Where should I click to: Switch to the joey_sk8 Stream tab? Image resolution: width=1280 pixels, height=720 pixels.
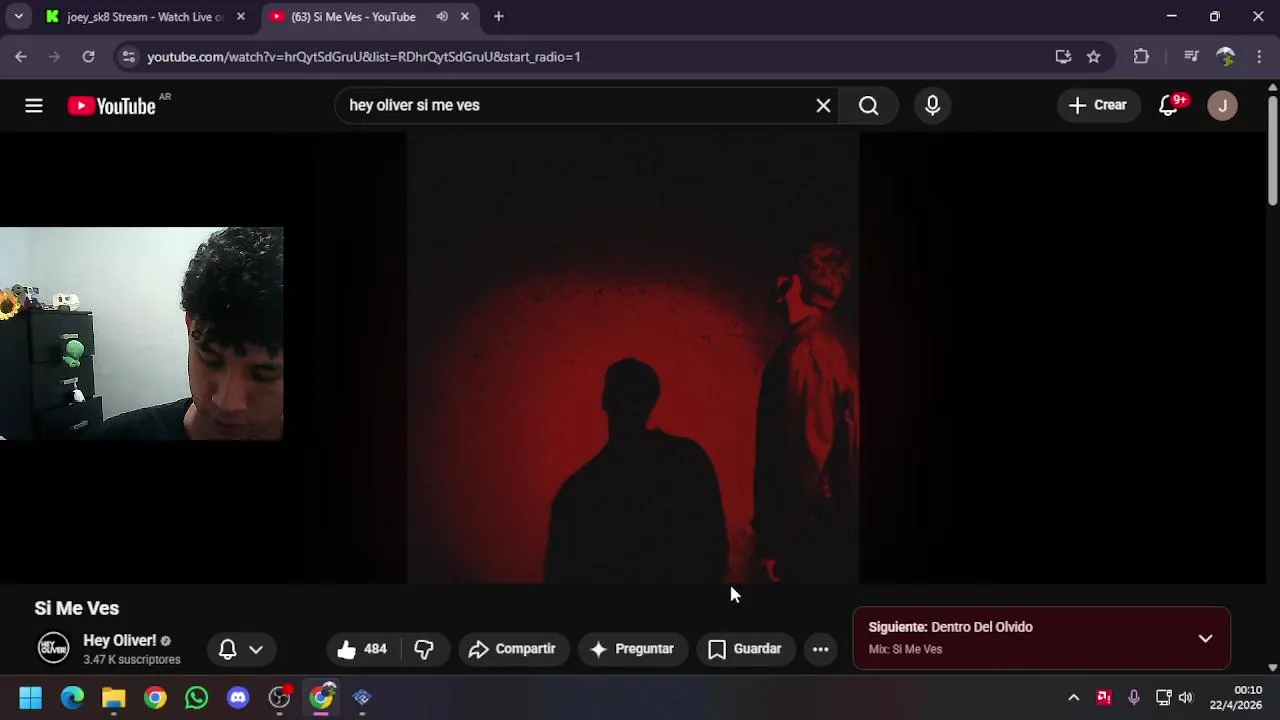[x=145, y=17]
